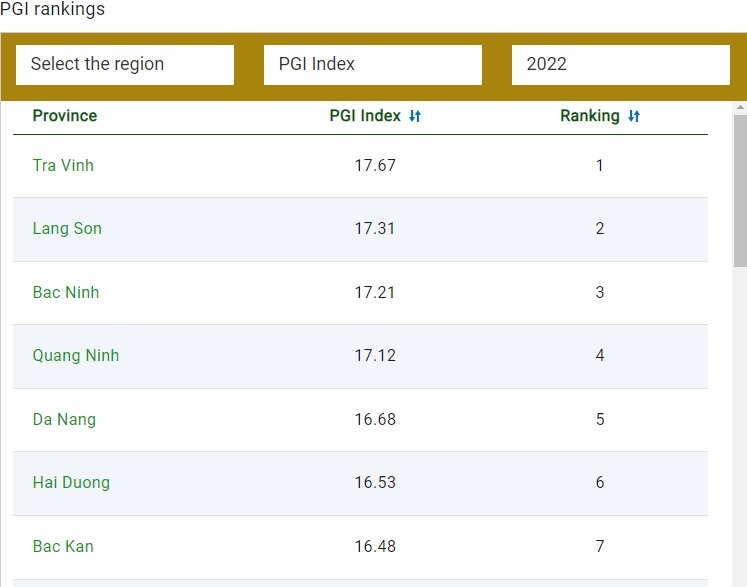The image size is (747, 587).
Task: Select the 17.21 index value
Action: [x=375, y=292]
